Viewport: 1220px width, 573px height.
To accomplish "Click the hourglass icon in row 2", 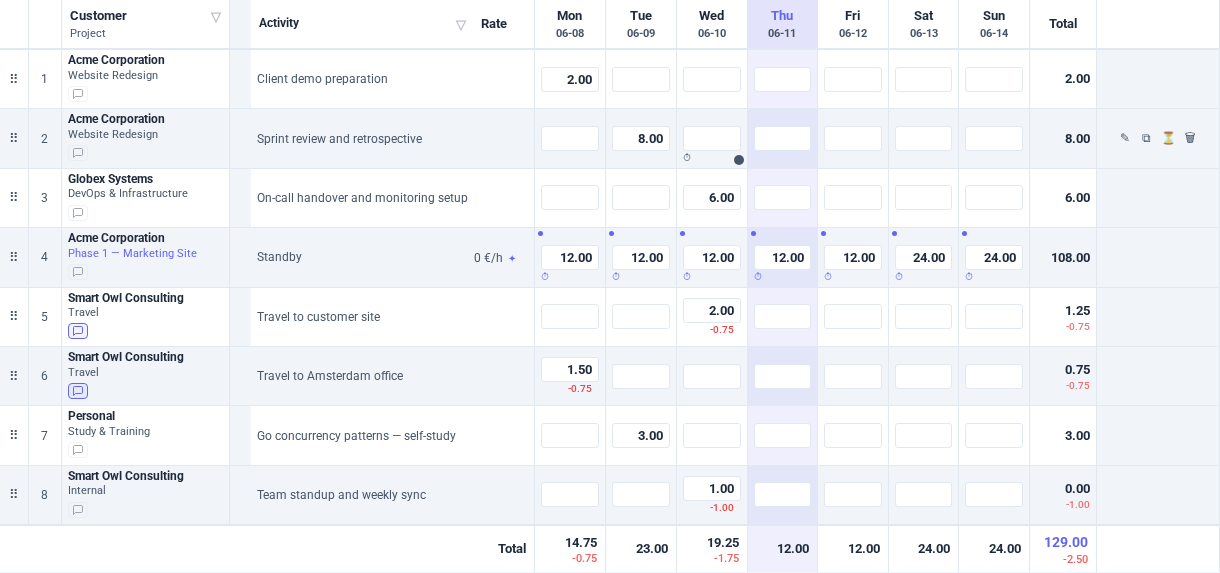I will (1168, 138).
